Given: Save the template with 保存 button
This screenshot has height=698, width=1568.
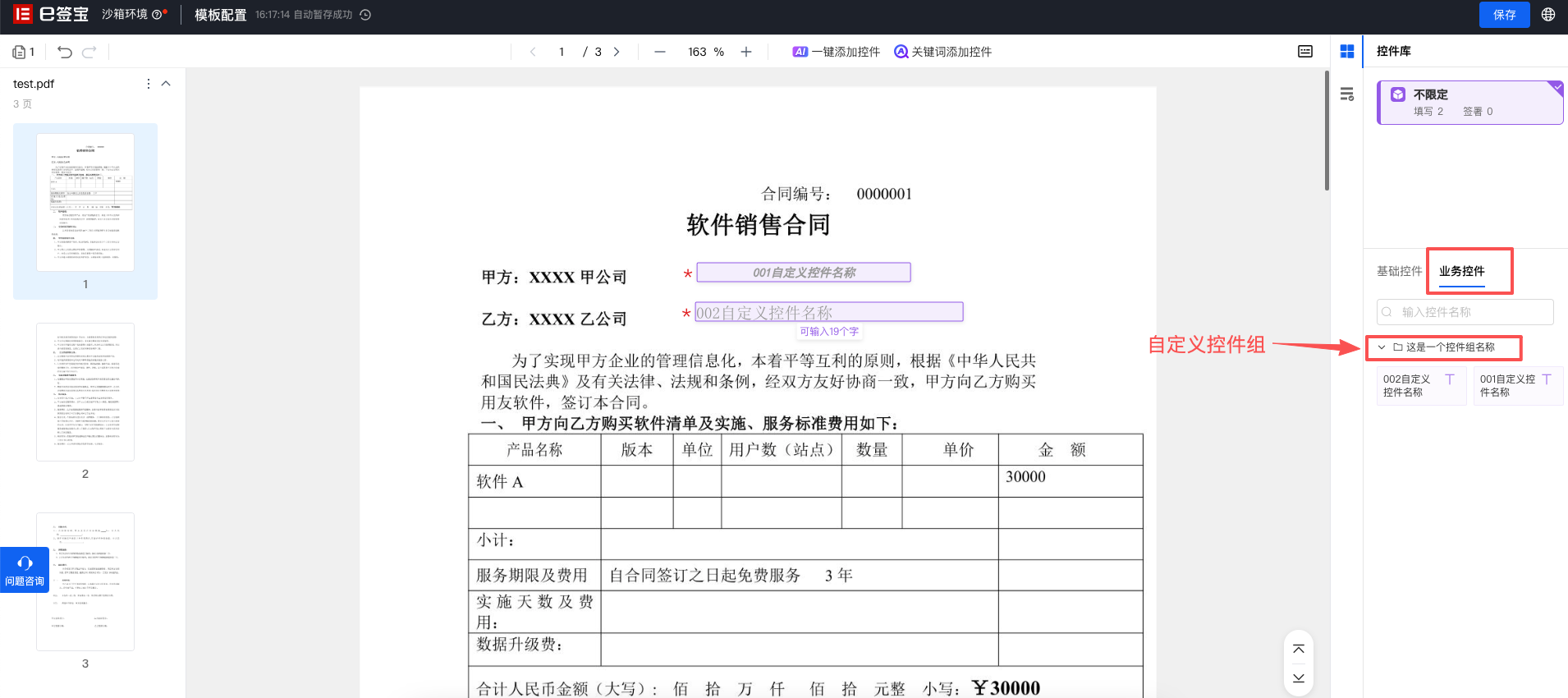Looking at the screenshot, I should pos(1505,15).
